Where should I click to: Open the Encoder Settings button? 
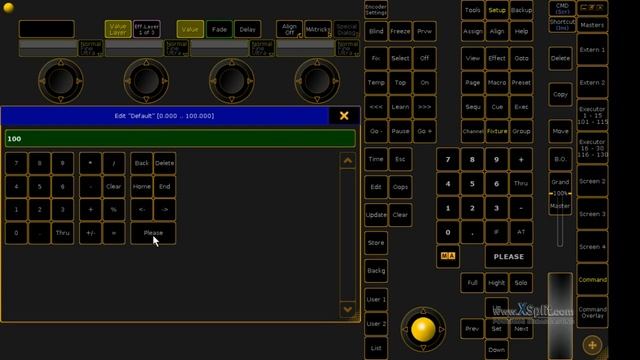376,10
